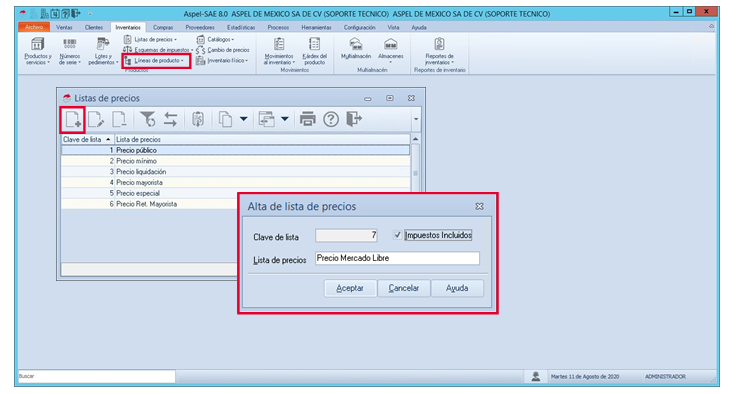Click the price change clipboard toolbar icon
The height and width of the screenshot is (394, 730).
click(x=198, y=119)
